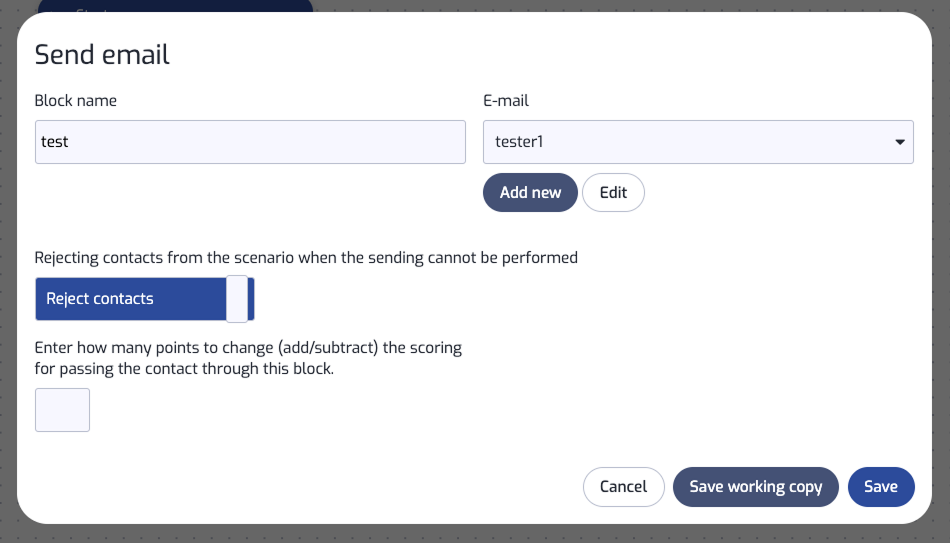Click the E-mail dropdown caret arrow

(x=899, y=142)
